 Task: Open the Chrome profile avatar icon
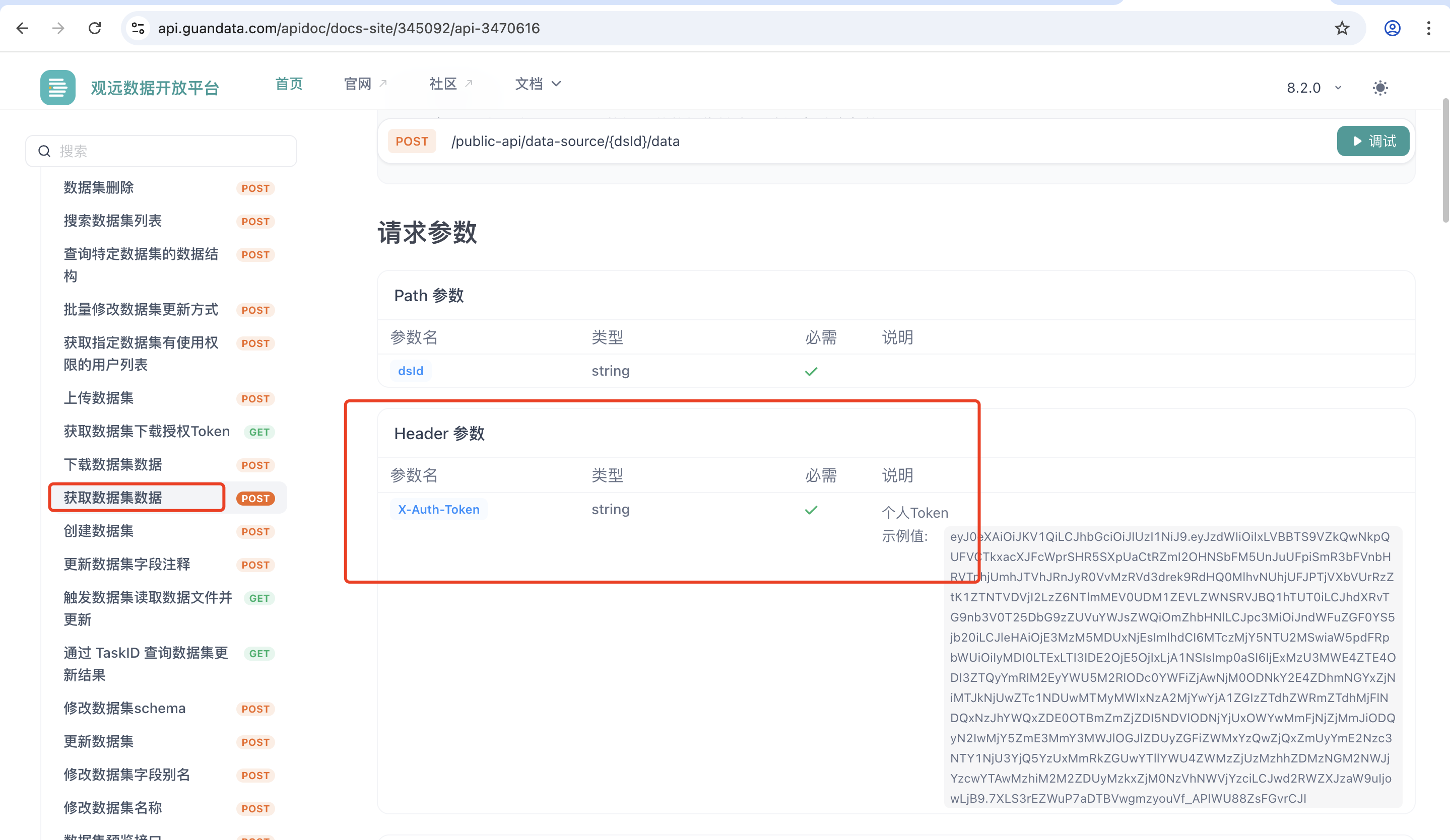1392,28
